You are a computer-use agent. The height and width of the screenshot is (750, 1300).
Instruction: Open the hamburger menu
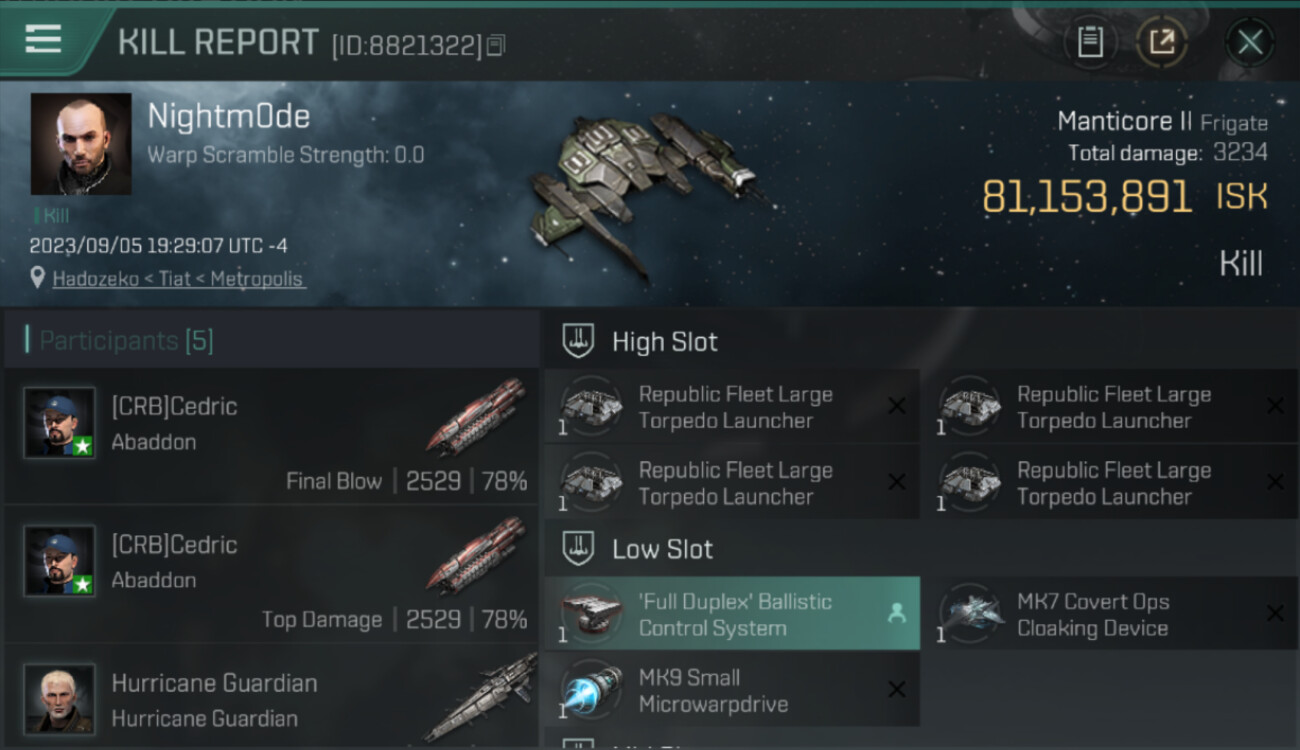[43, 40]
